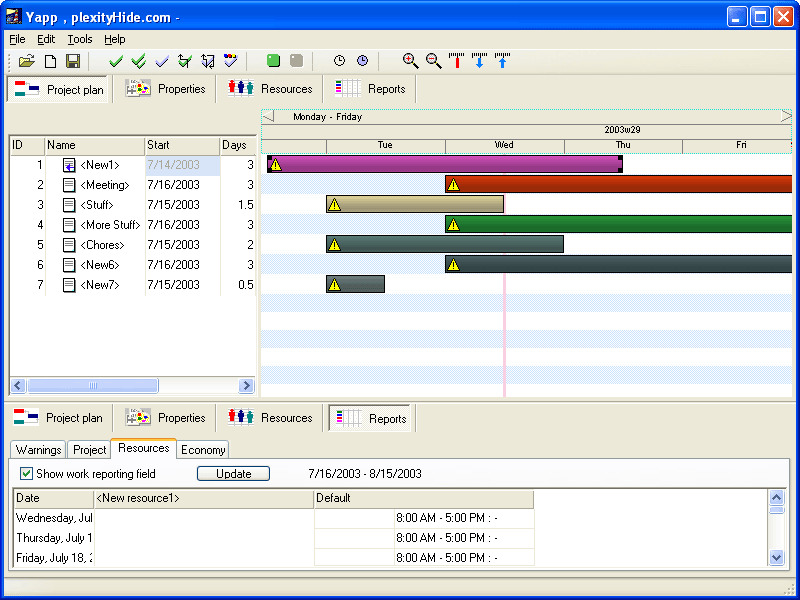
Task: Open the upper Reports tab
Action: (370, 89)
